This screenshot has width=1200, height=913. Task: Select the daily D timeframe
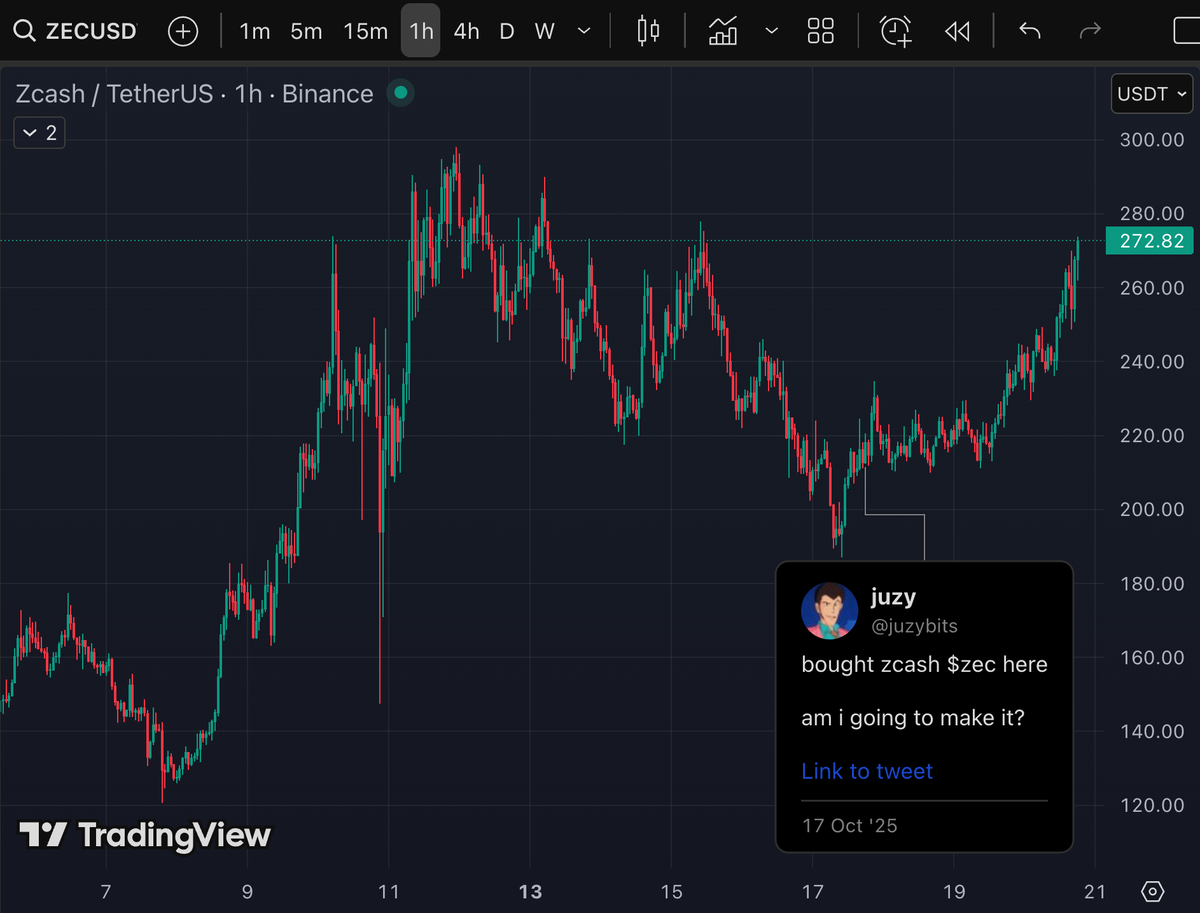507,31
